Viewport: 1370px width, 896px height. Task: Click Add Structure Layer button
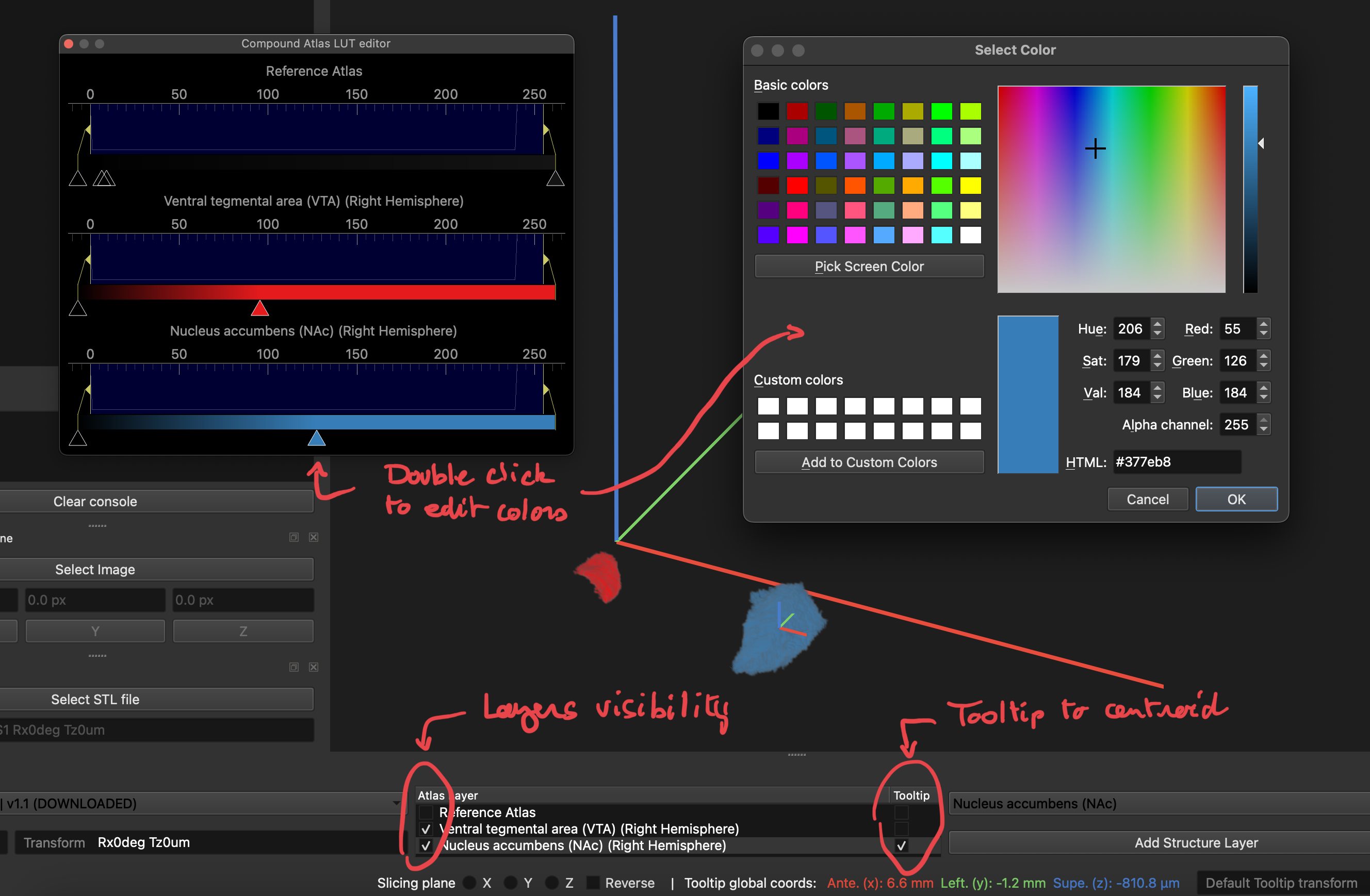coord(1196,842)
